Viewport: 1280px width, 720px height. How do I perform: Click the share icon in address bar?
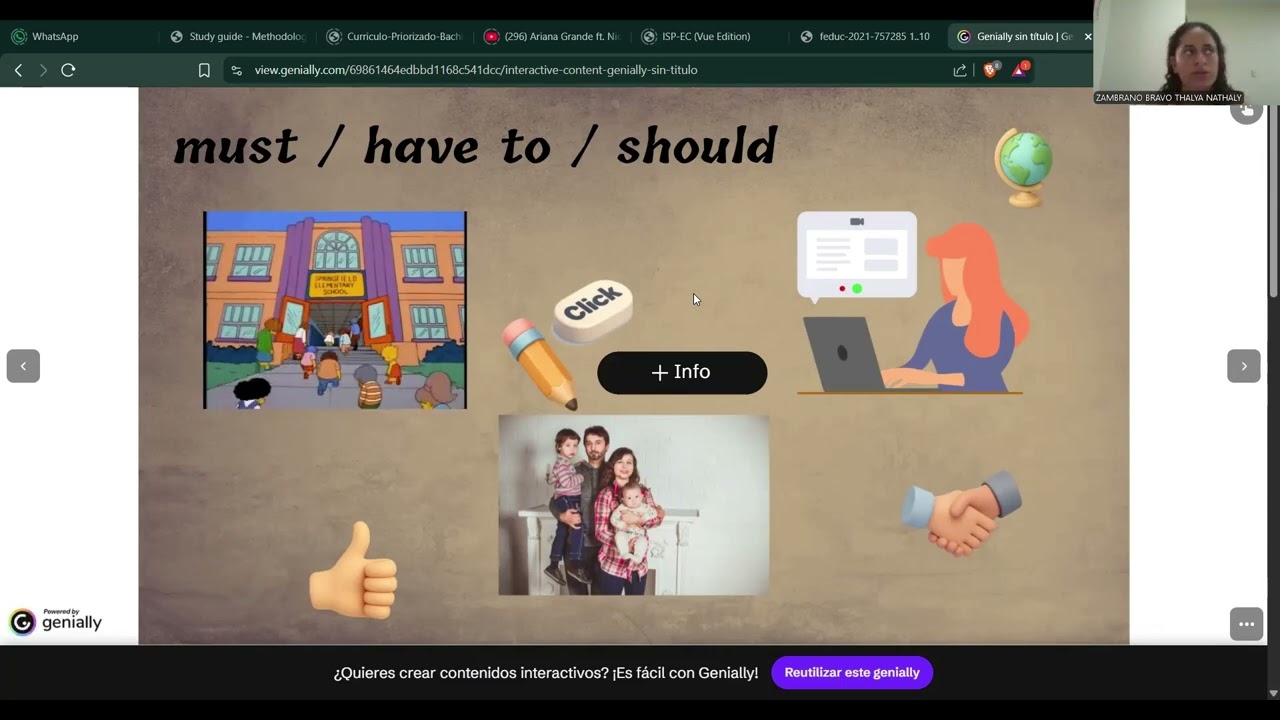[960, 70]
